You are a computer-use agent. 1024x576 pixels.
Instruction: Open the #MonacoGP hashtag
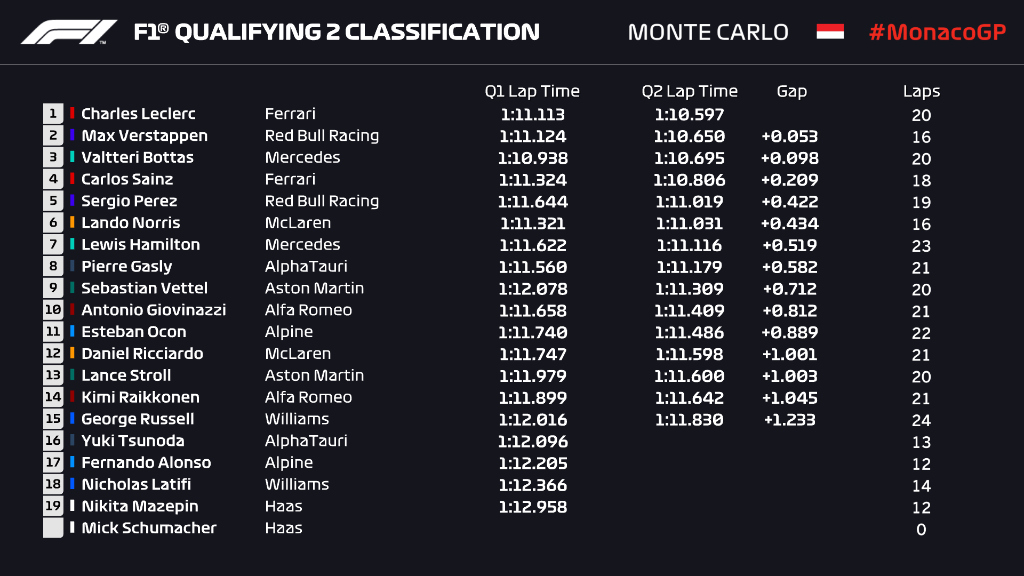coord(937,32)
